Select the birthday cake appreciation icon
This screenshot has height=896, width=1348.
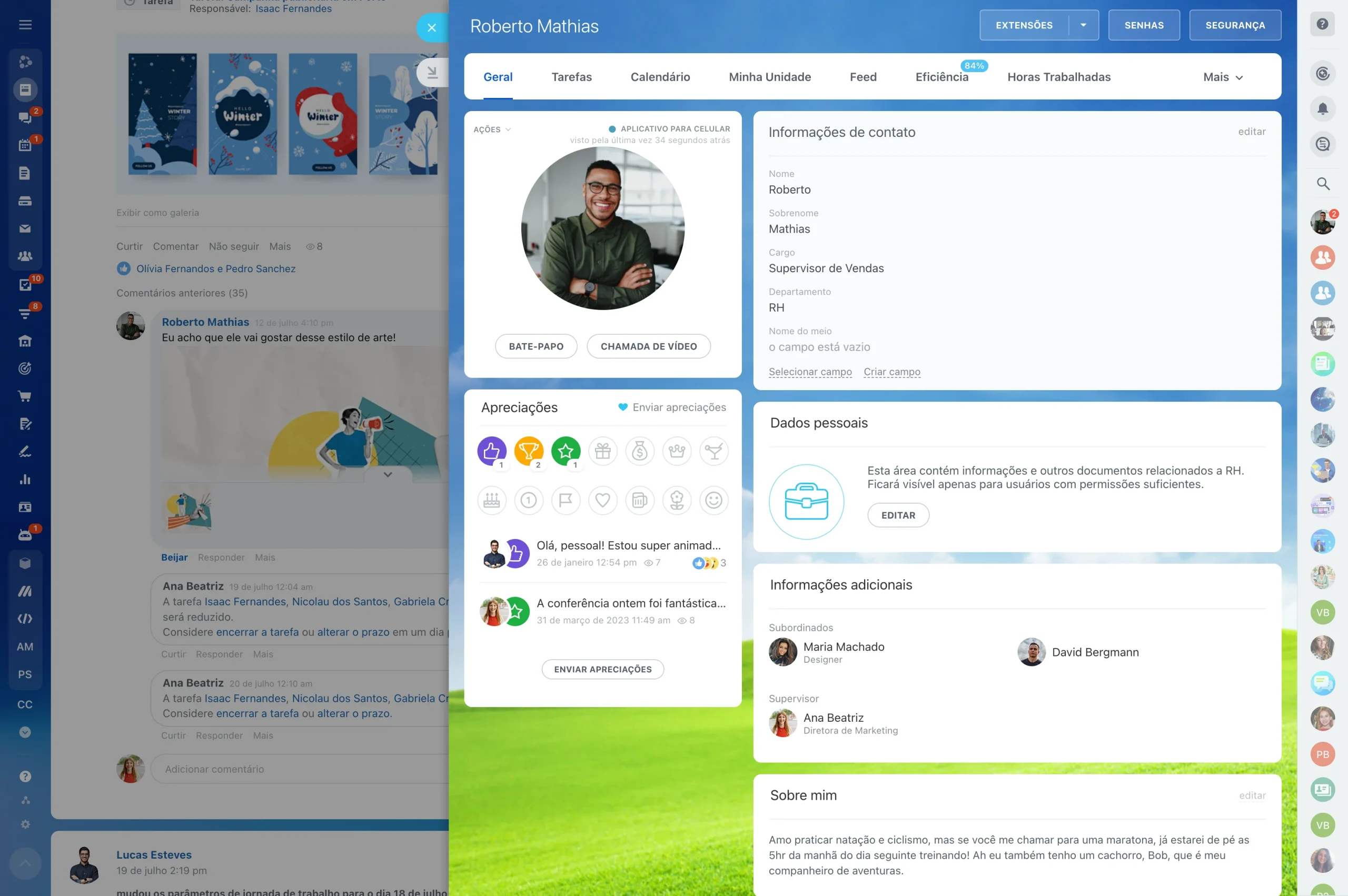coord(491,501)
